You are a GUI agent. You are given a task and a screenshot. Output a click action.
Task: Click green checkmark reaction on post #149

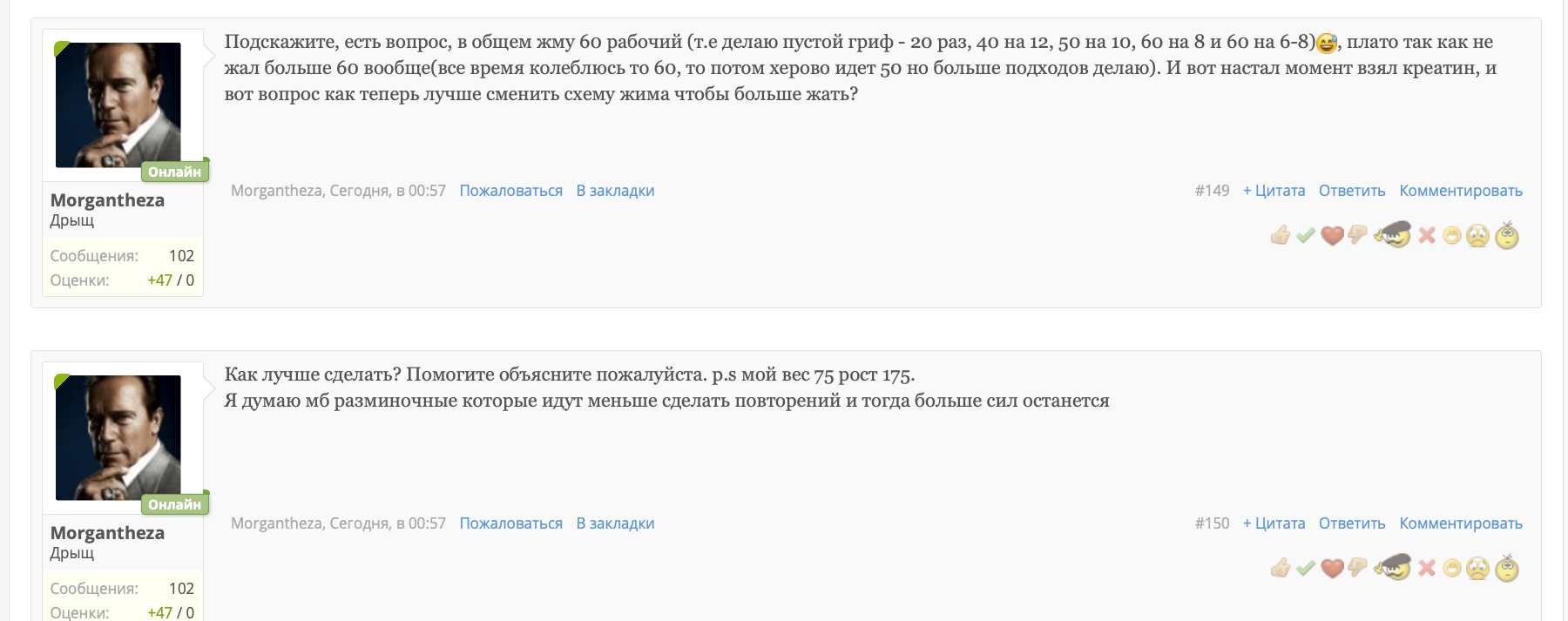pos(1305,235)
